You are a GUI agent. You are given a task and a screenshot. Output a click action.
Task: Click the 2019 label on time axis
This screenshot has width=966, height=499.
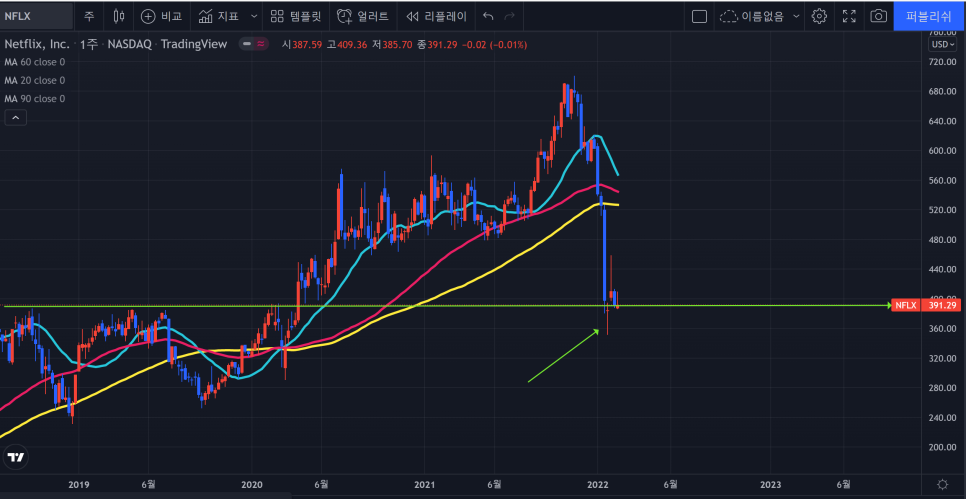(x=78, y=484)
